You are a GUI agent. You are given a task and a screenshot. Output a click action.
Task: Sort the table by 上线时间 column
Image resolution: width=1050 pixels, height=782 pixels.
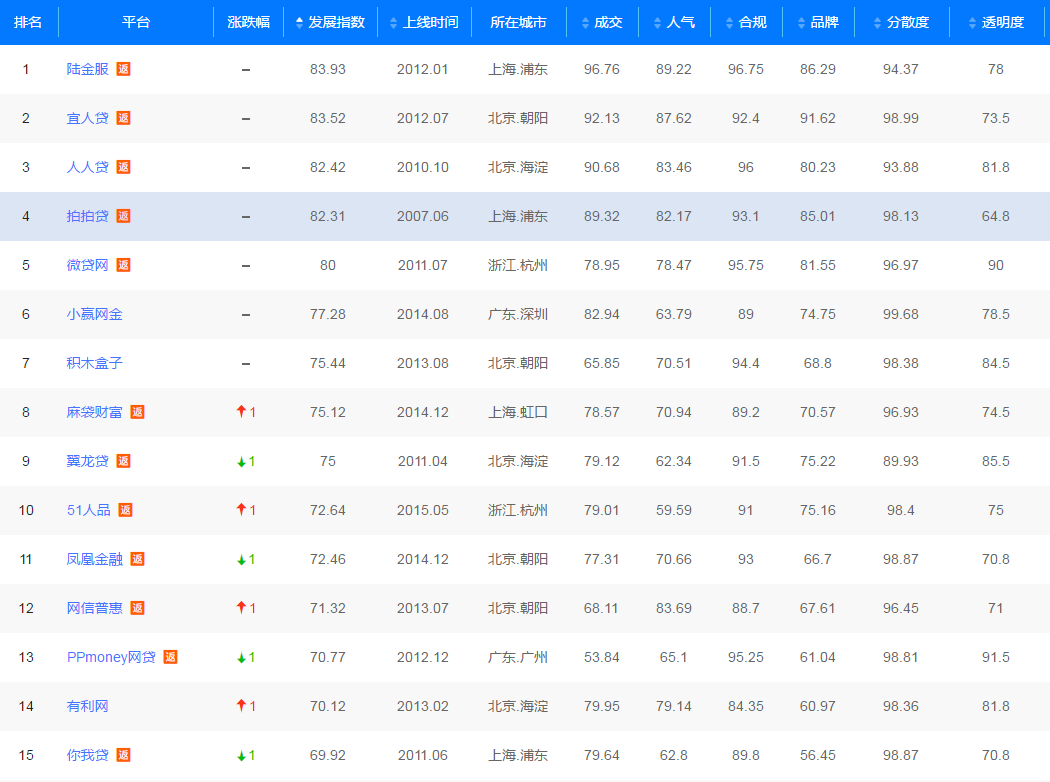pyautogui.click(x=424, y=22)
